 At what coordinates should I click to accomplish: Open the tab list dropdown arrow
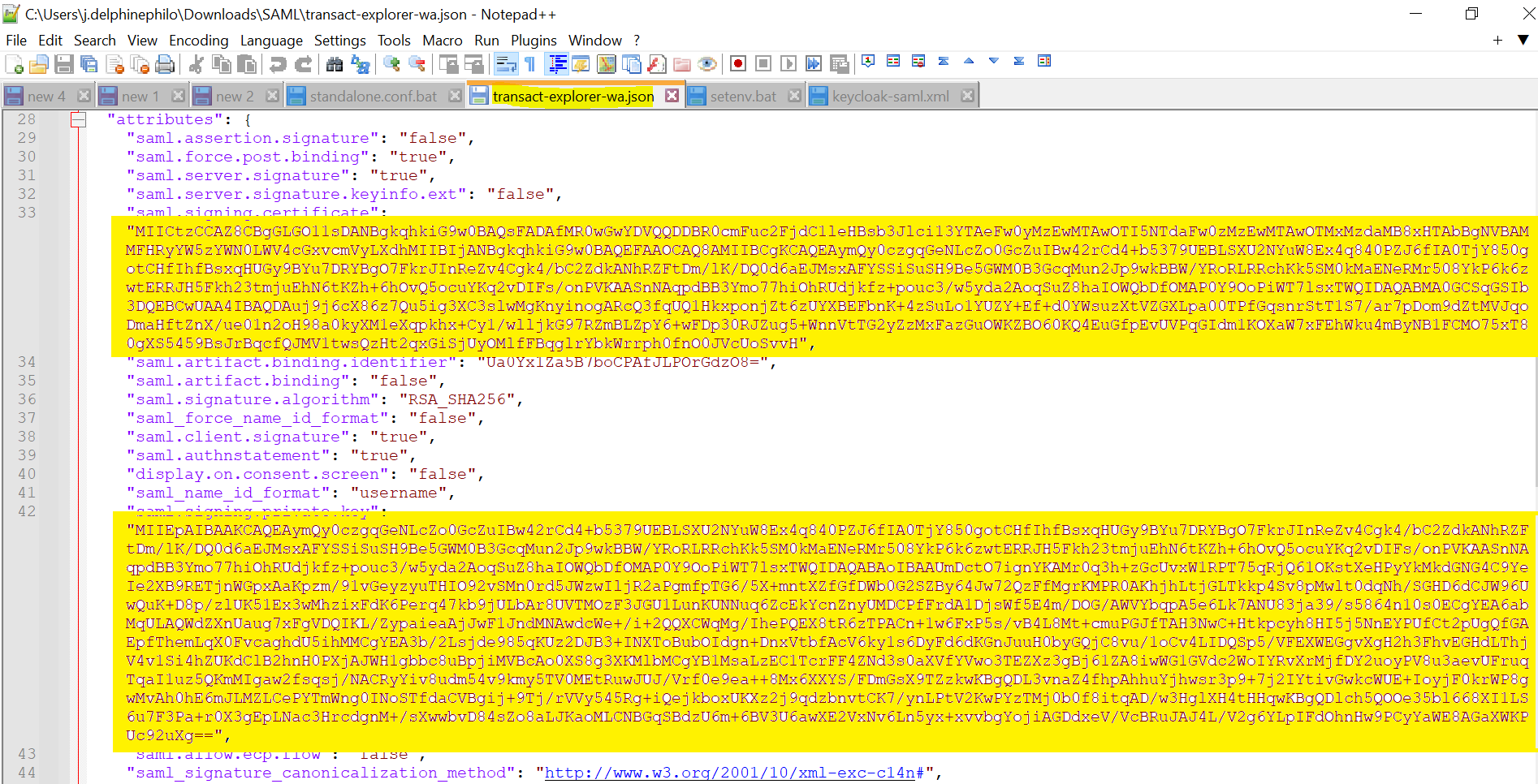[1523, 40]
